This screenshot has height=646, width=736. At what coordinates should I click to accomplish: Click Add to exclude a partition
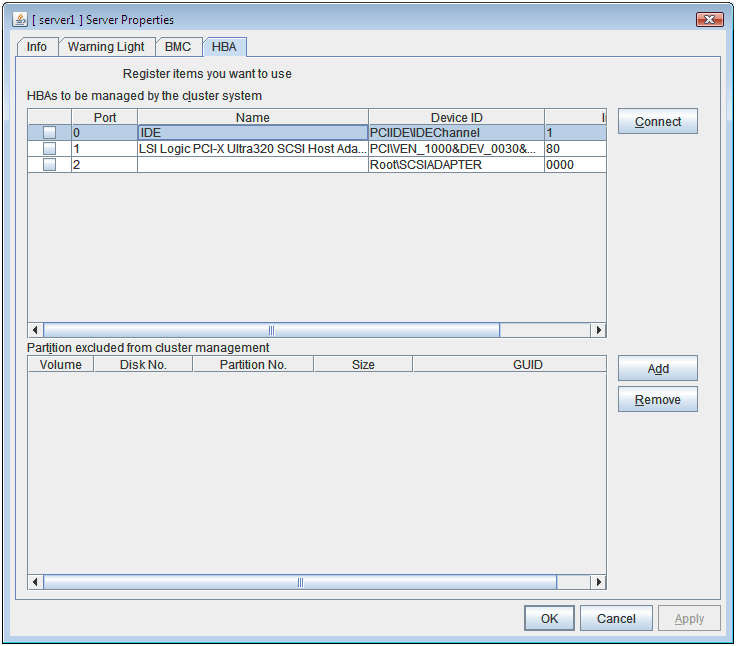(x=657, y=369)
